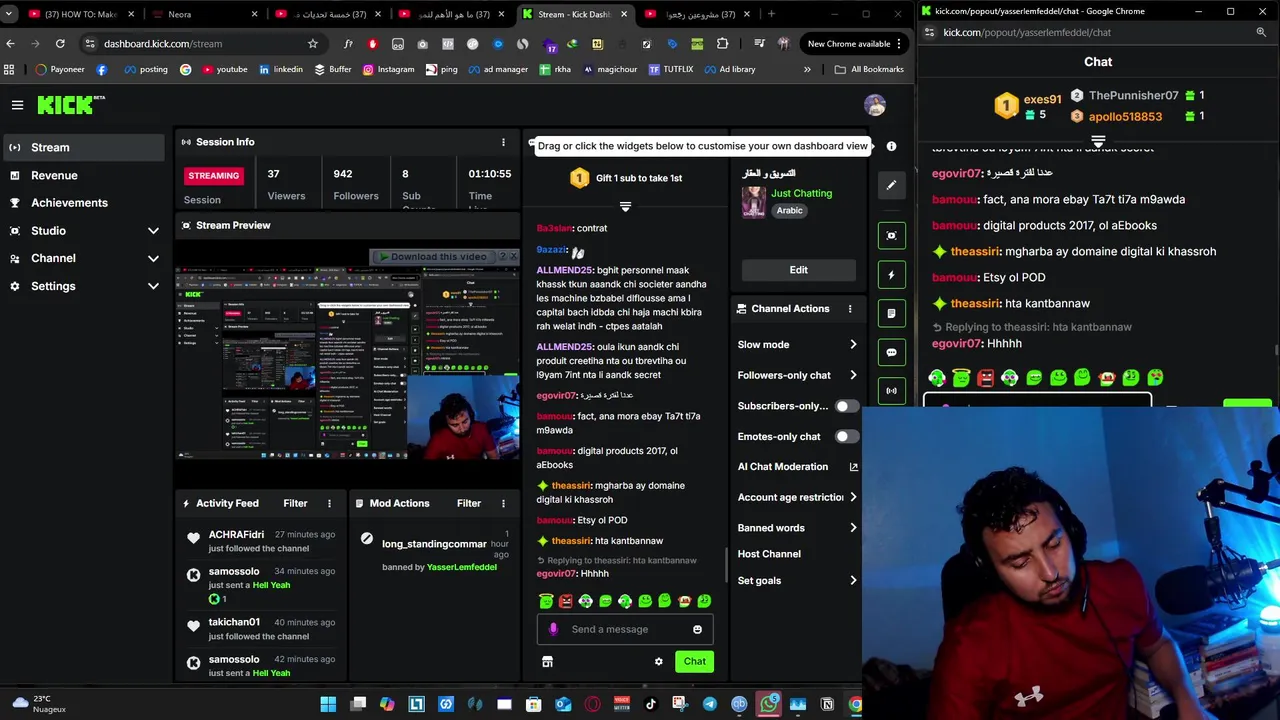Open the youtube bookmark
The height and width of the screenshot is (720, 1280).
pos(225,69)
